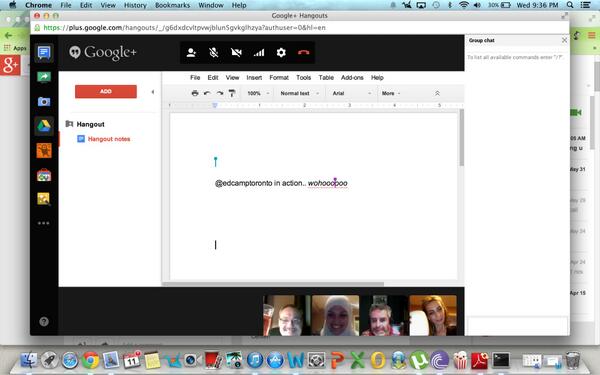Print the document with printer icon
The width and height of the screenshot is (600, 375).
(x=195, y=93)
